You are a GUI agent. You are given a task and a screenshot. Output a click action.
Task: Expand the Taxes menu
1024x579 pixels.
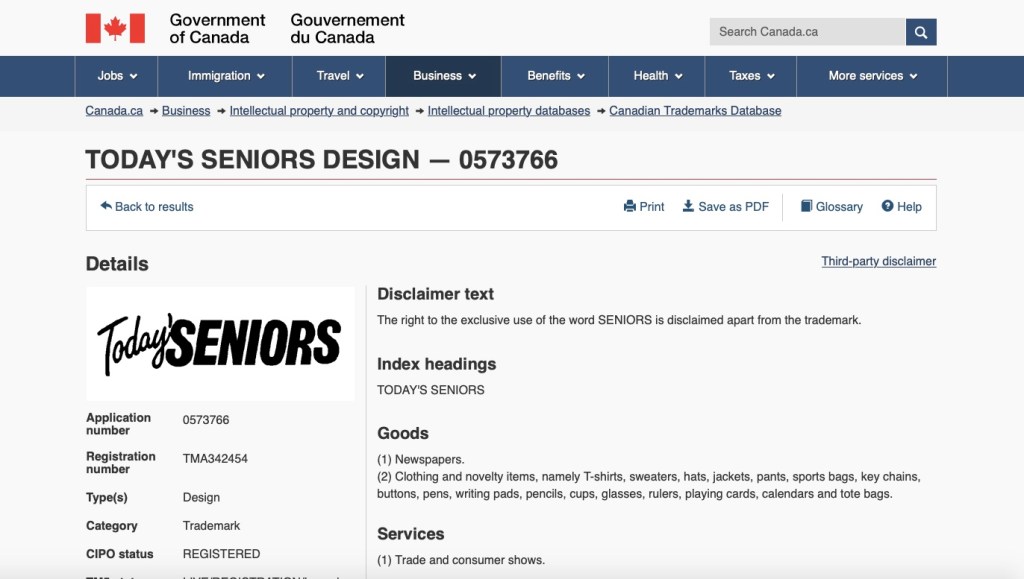752,76
